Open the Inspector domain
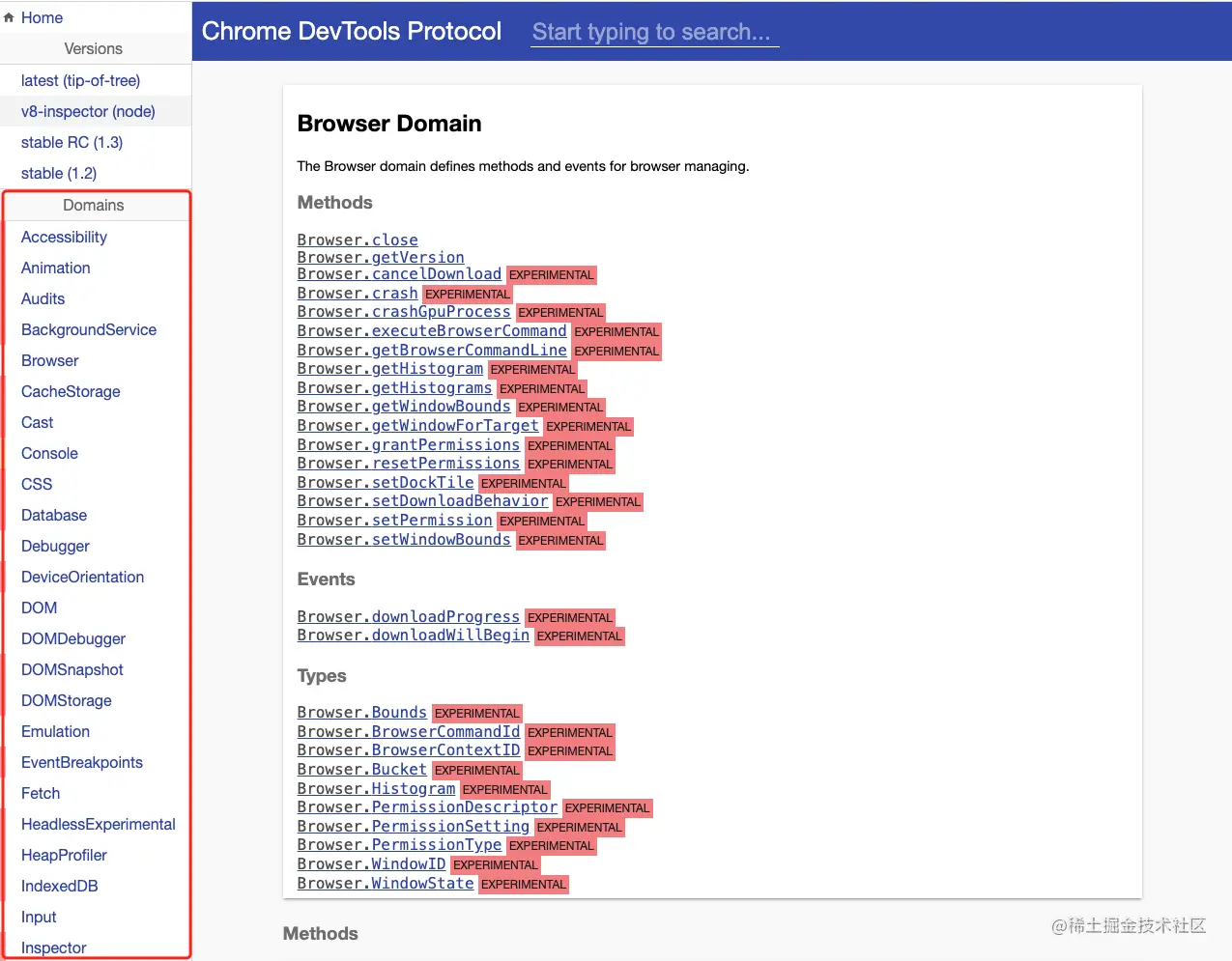The height and width of the screenshot is (961, 1232). [54, 947]
